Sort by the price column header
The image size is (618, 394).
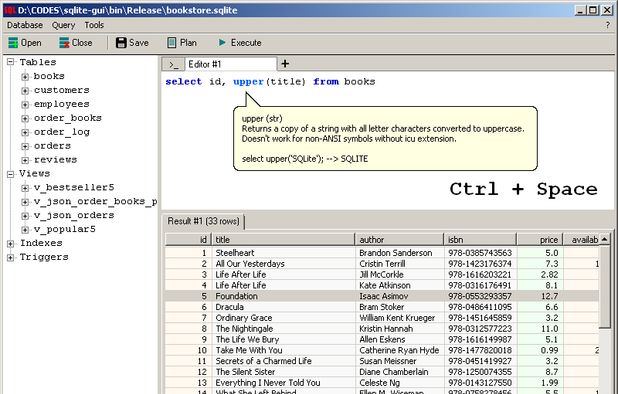[540, 239]
